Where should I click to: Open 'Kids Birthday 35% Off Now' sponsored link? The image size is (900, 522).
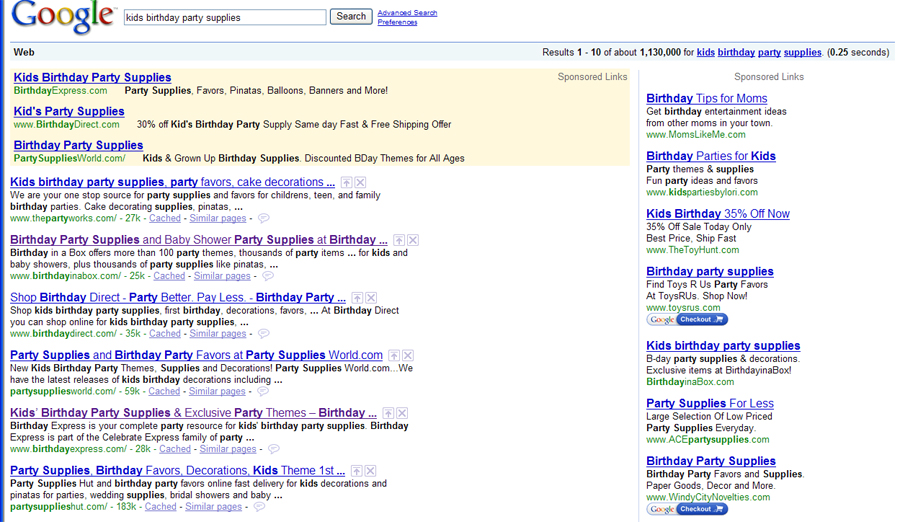tap(717, 214)
